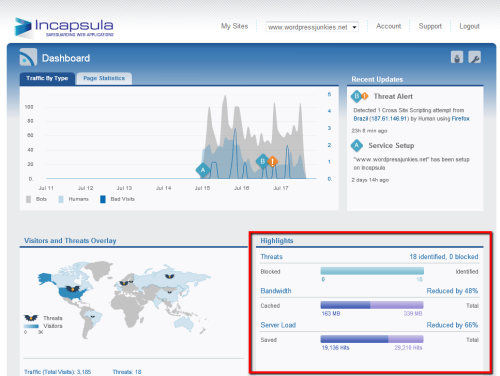Open the wrench settings icon in the Dashboard header
500x376 pixels.
474,57
